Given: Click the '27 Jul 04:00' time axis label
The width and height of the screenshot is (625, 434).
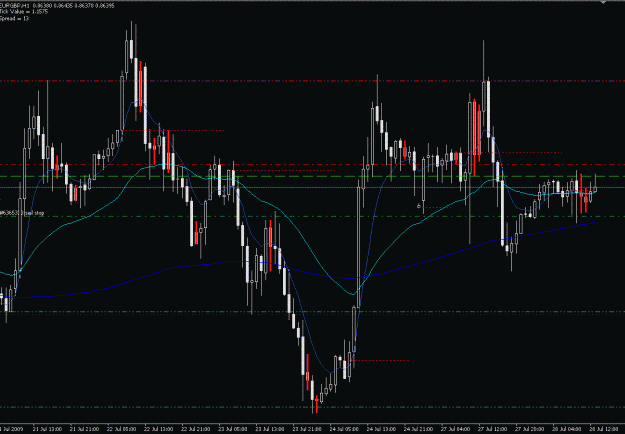Looking at the screenshot, I should point(456,429).
